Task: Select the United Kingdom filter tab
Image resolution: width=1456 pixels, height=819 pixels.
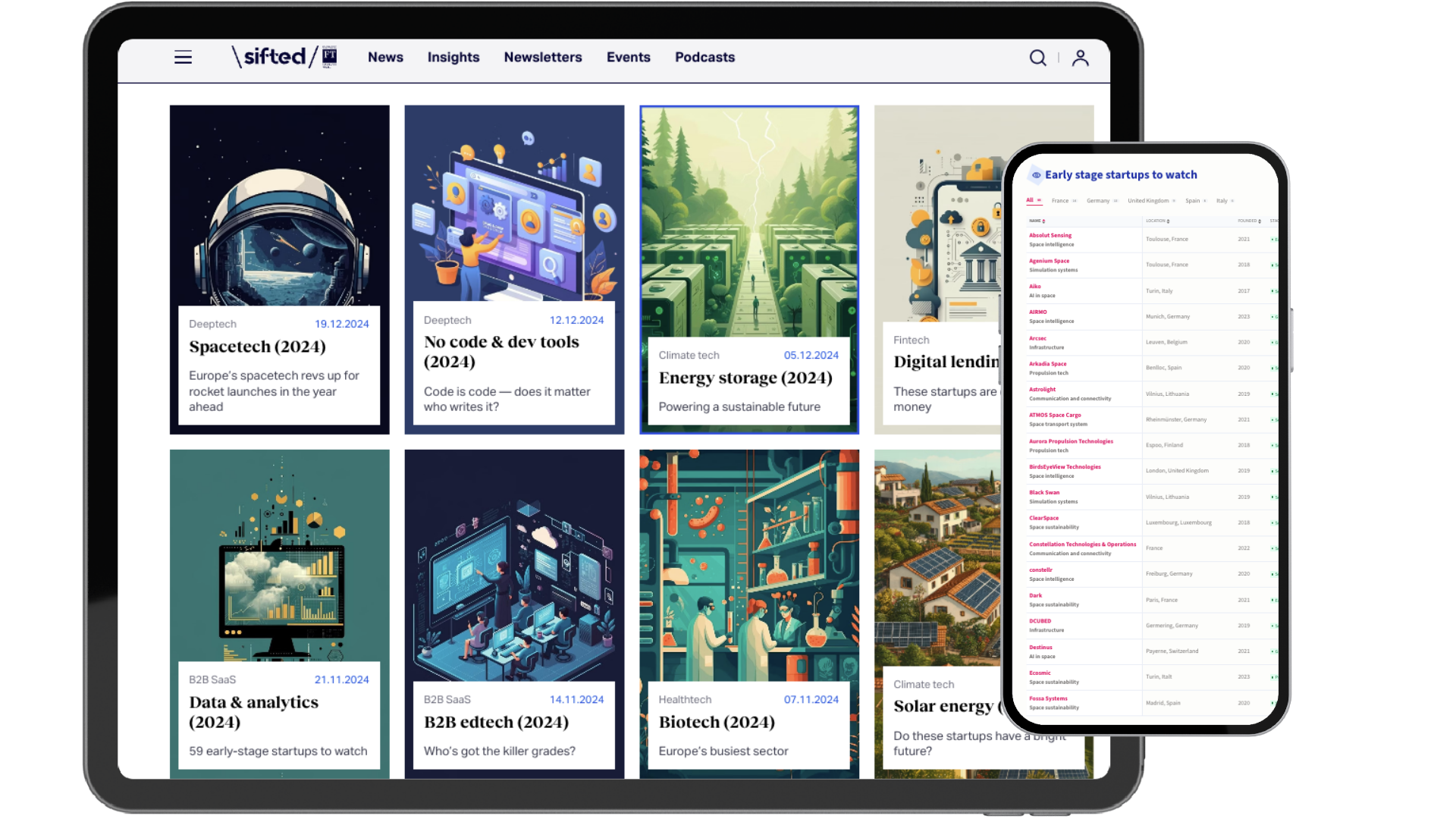Action: click(1147, 201)
